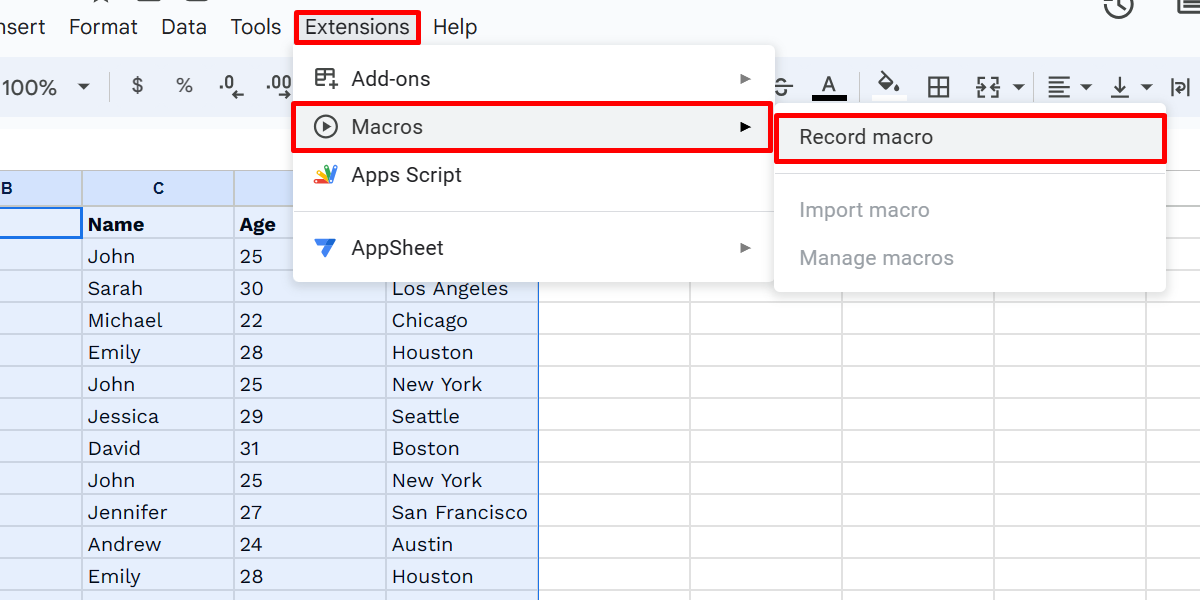
Task: Open the version history clock icon
Action: tap(1118, 8)
